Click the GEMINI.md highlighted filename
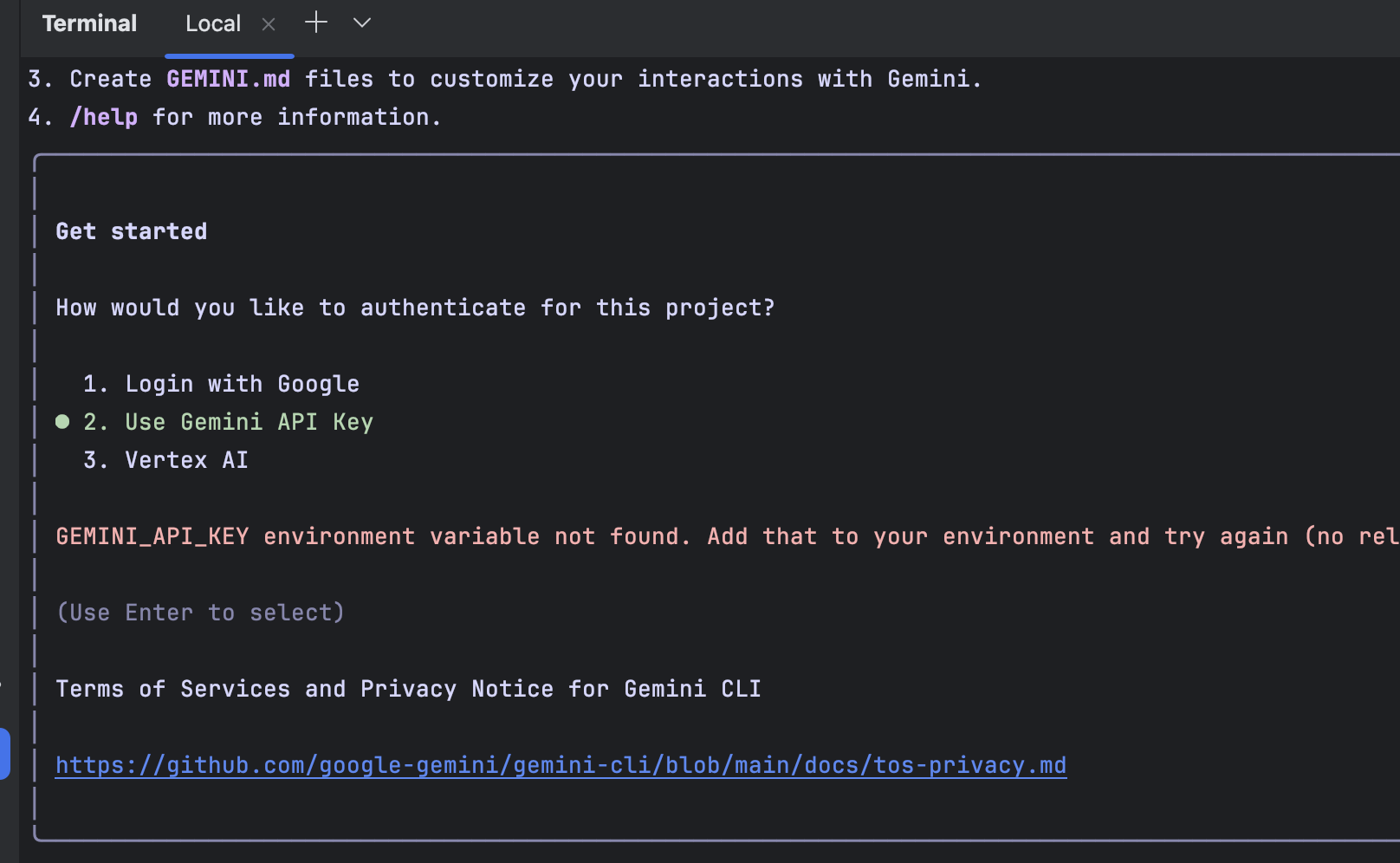 tap(229, 79)
